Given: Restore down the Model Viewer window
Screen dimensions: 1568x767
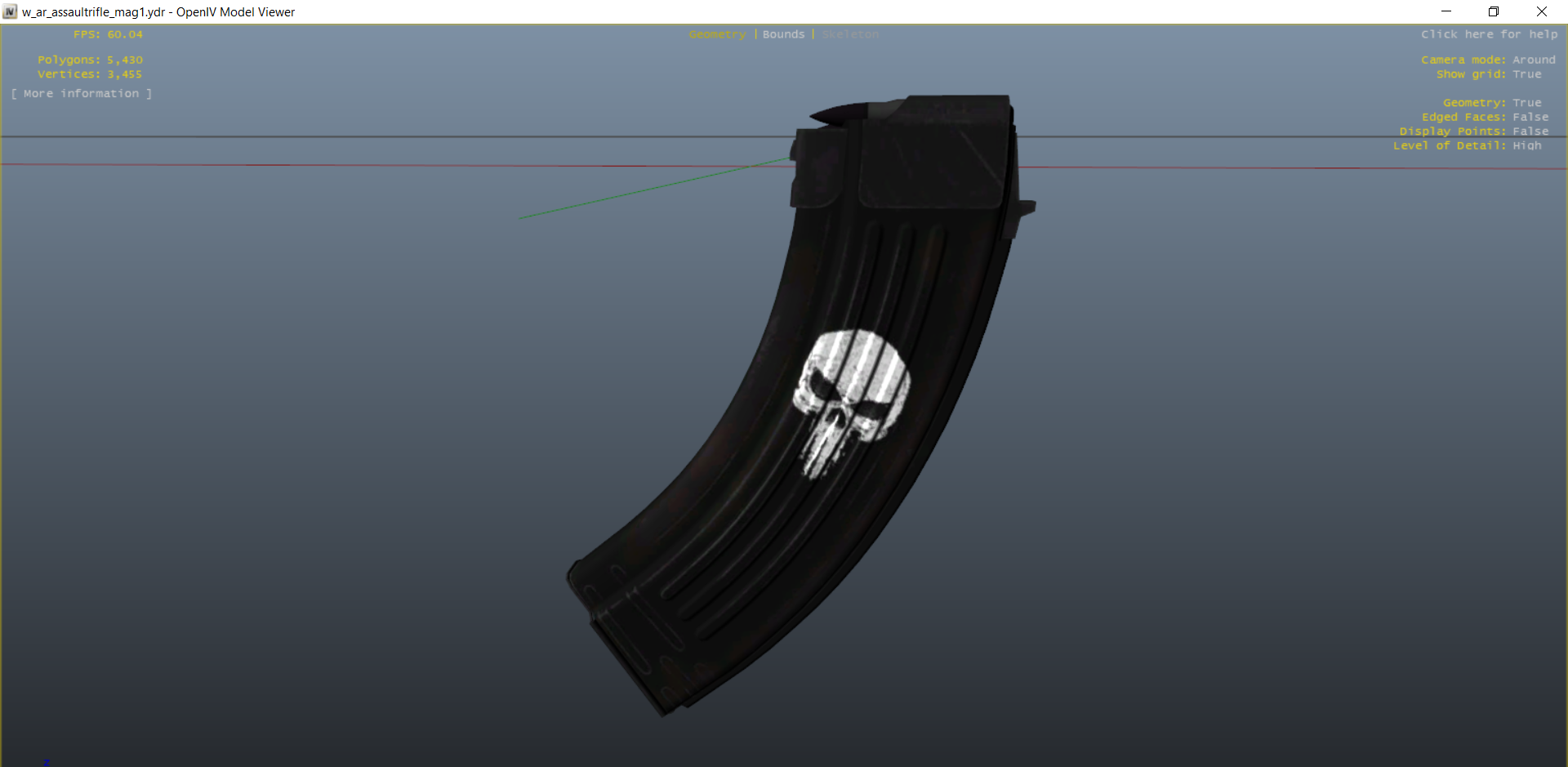Looking at the screenshot, I should click(1494, 11).
